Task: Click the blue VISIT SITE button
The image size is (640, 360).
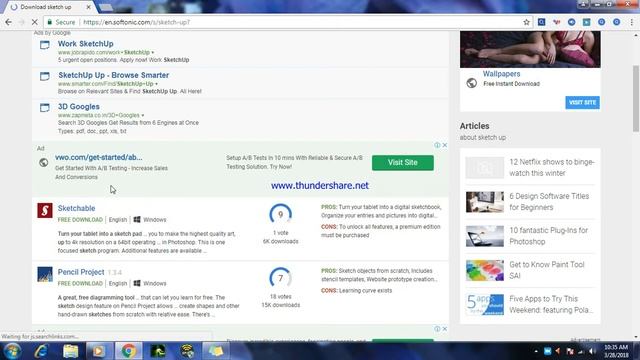Action: (582, 102)
